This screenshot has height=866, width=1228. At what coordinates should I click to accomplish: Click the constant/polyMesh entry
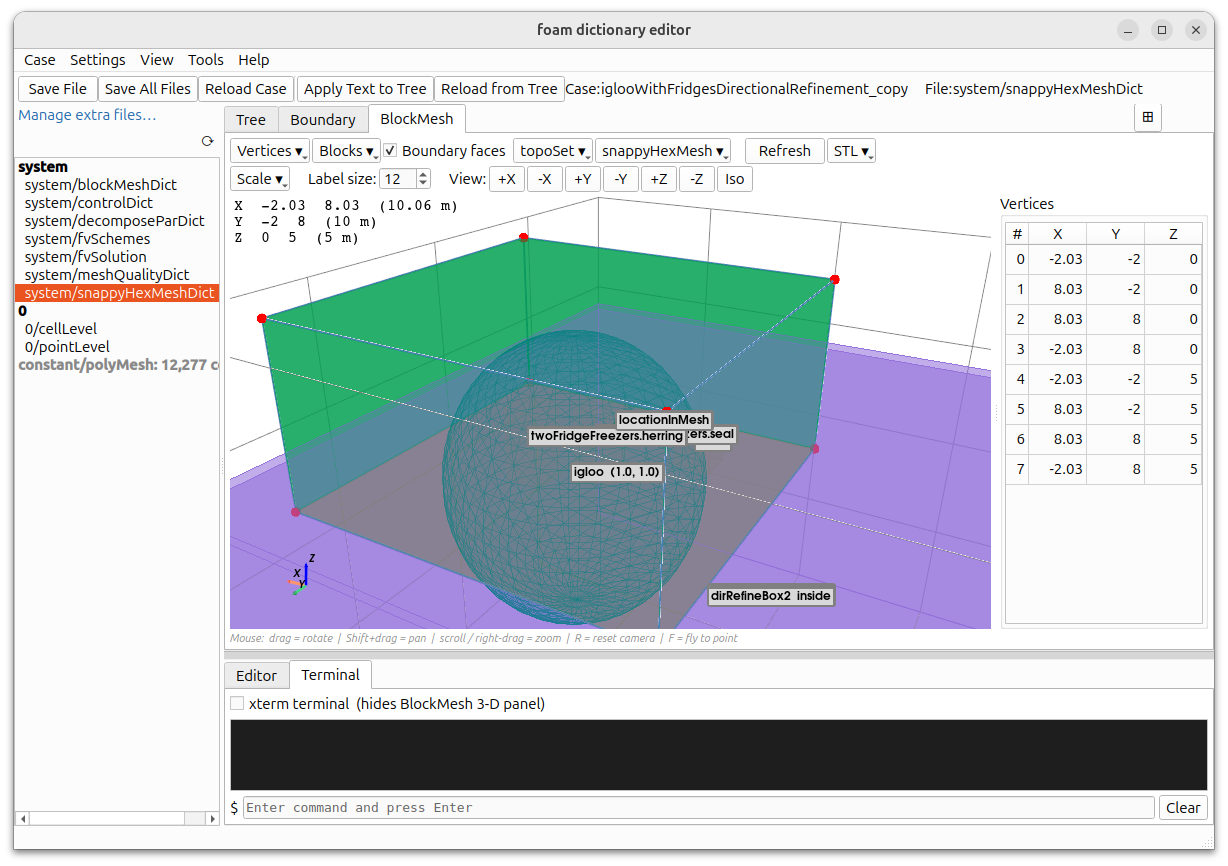(117, 365)
